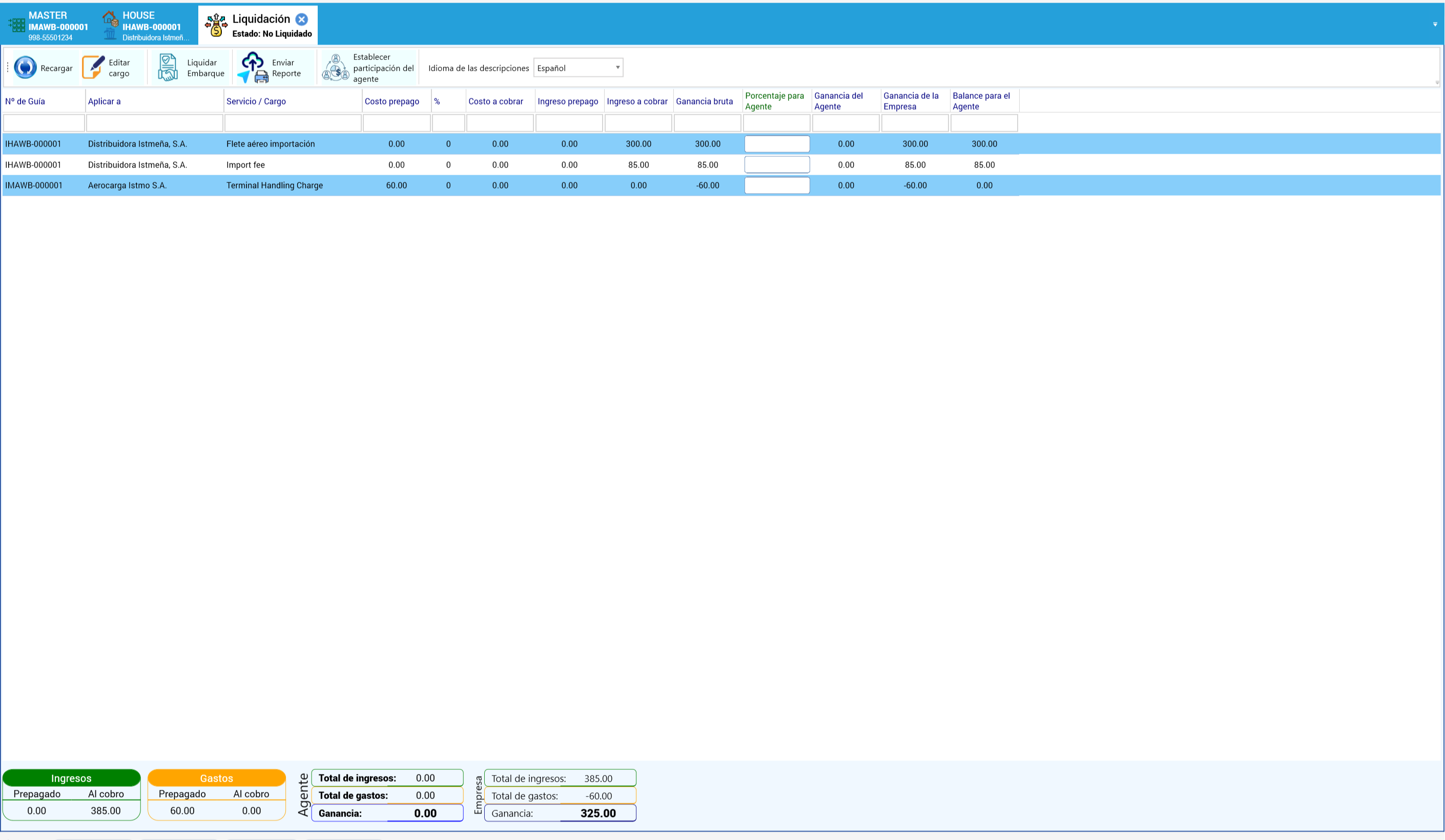The image size is (1445, 840).
Task: Click the Liquidación money bag icon
Action: 216,25
